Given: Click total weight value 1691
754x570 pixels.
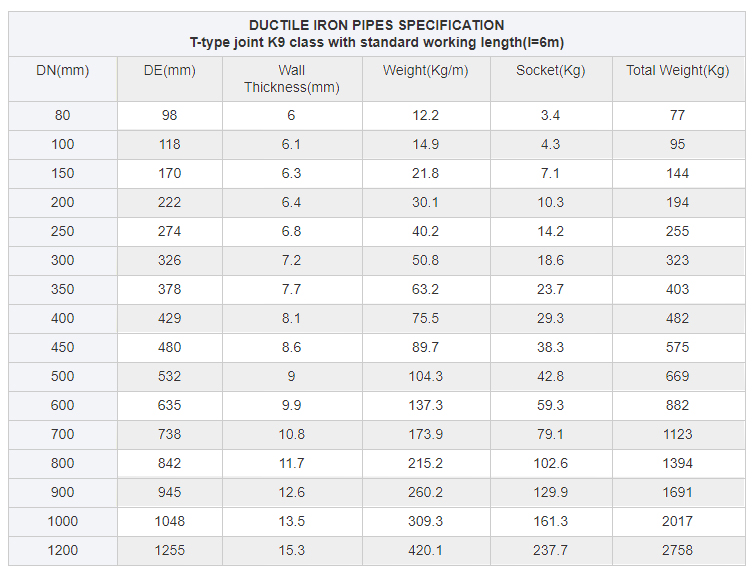Looking at the screenshot, I should (677, 492).
